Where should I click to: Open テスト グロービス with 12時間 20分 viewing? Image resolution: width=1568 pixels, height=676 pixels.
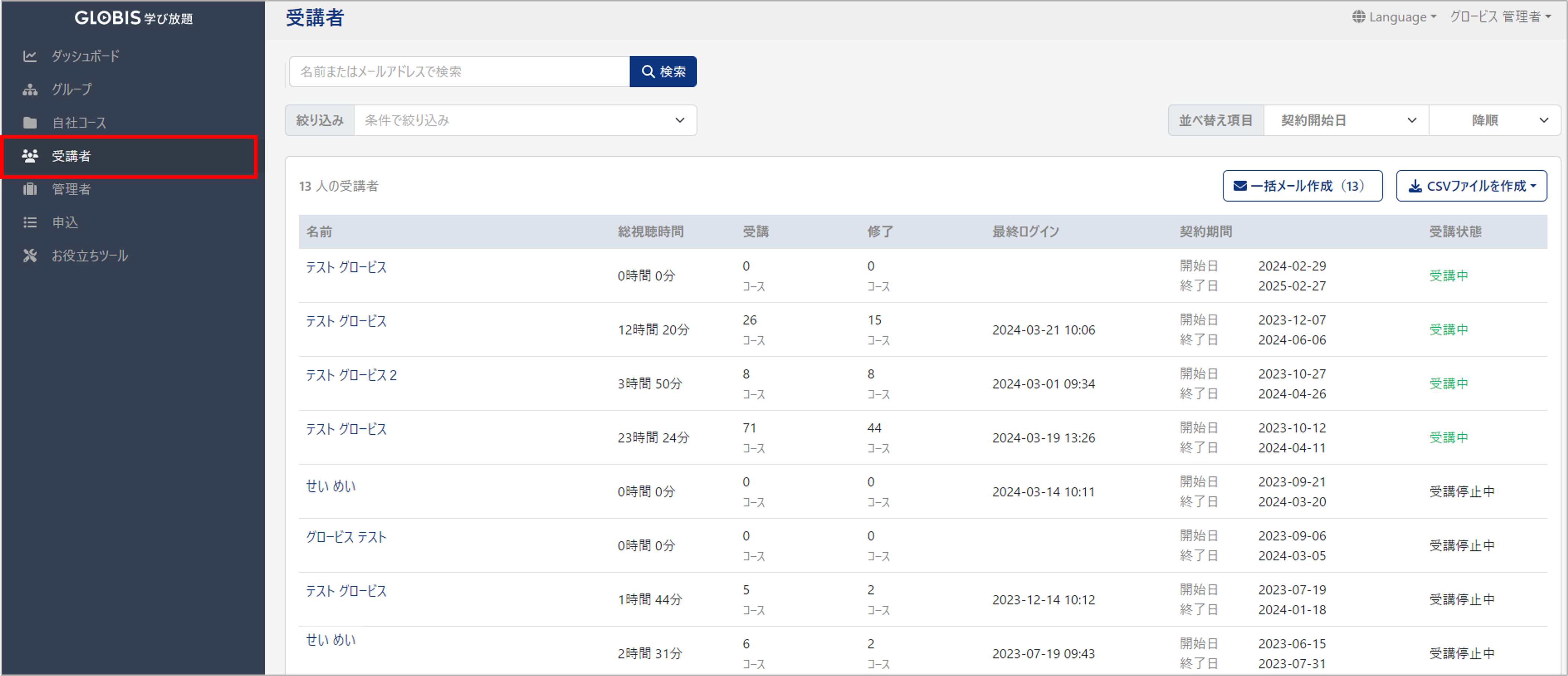tap(346, 322)
